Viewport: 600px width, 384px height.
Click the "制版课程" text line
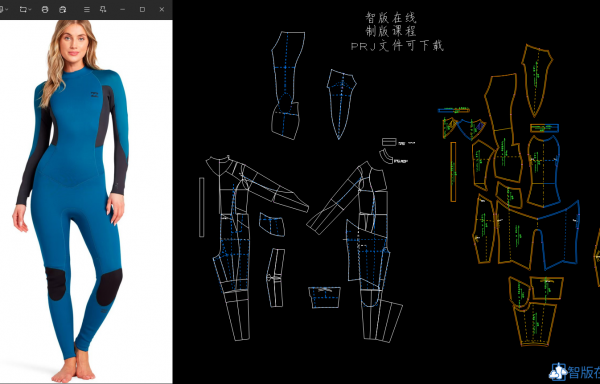tap(391, 31)
